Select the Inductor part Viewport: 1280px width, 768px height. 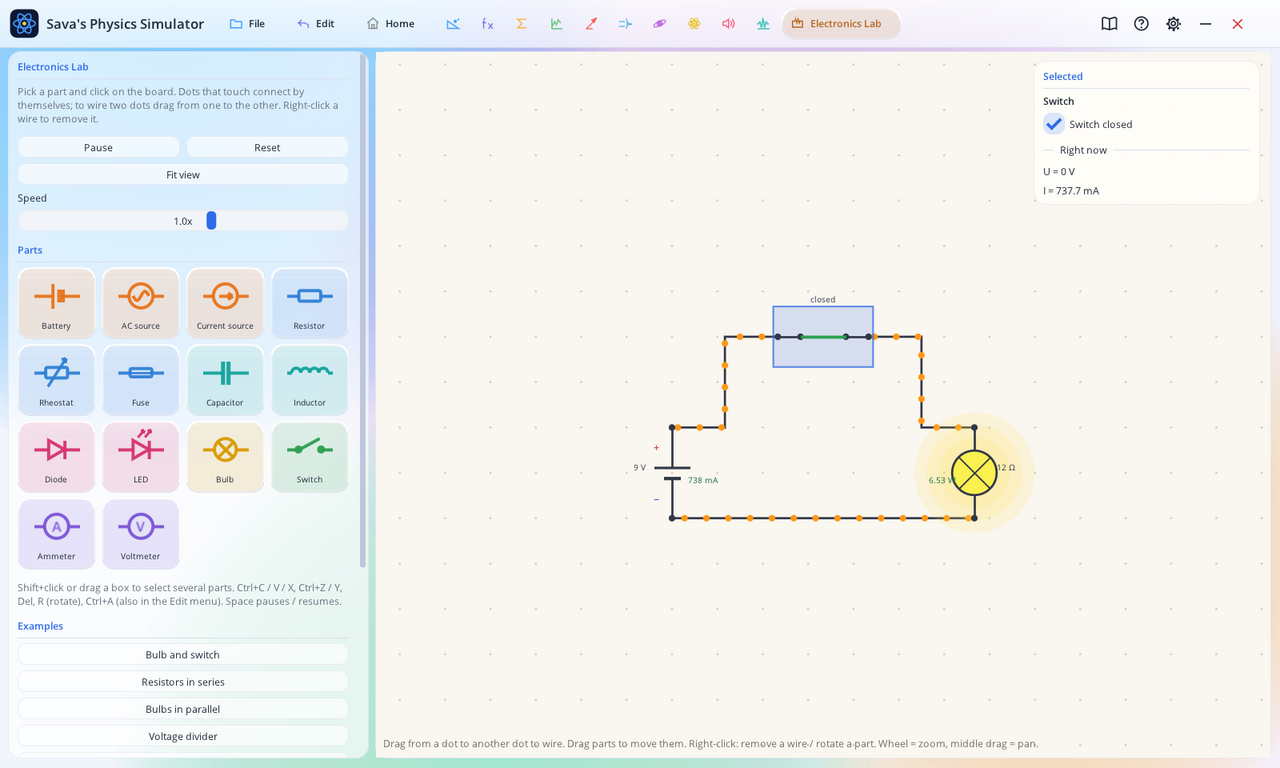pyautogui.click(x=310, y=380)
